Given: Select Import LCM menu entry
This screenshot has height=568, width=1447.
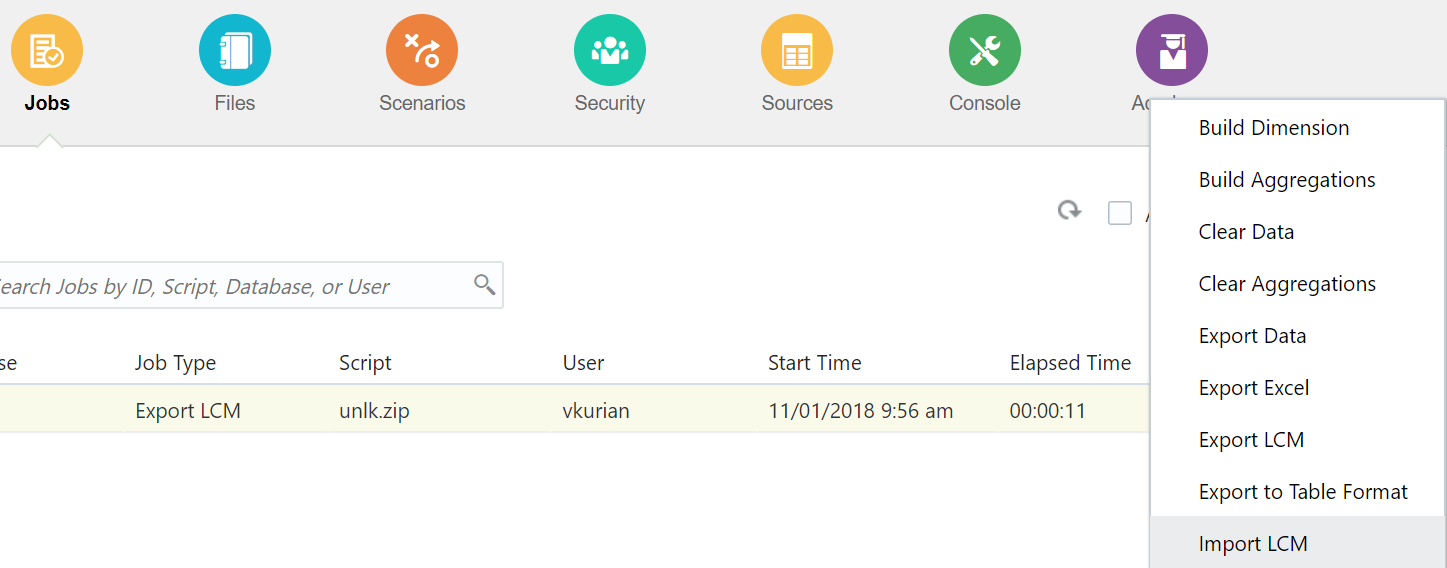Looking at the screenshot, I should pos(1253,544).
